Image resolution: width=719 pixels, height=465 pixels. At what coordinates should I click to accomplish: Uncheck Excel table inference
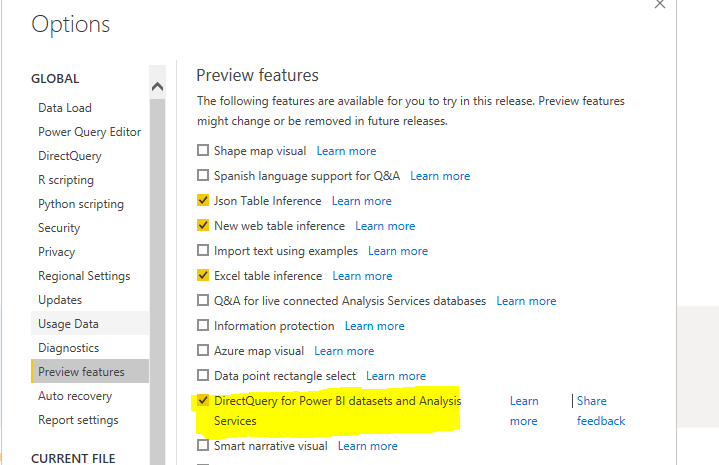[203, 275]
